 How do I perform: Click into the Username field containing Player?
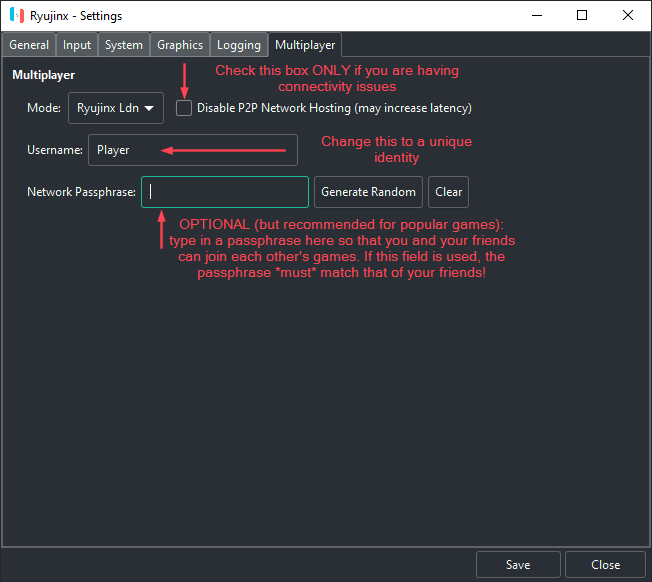[193, 150]
